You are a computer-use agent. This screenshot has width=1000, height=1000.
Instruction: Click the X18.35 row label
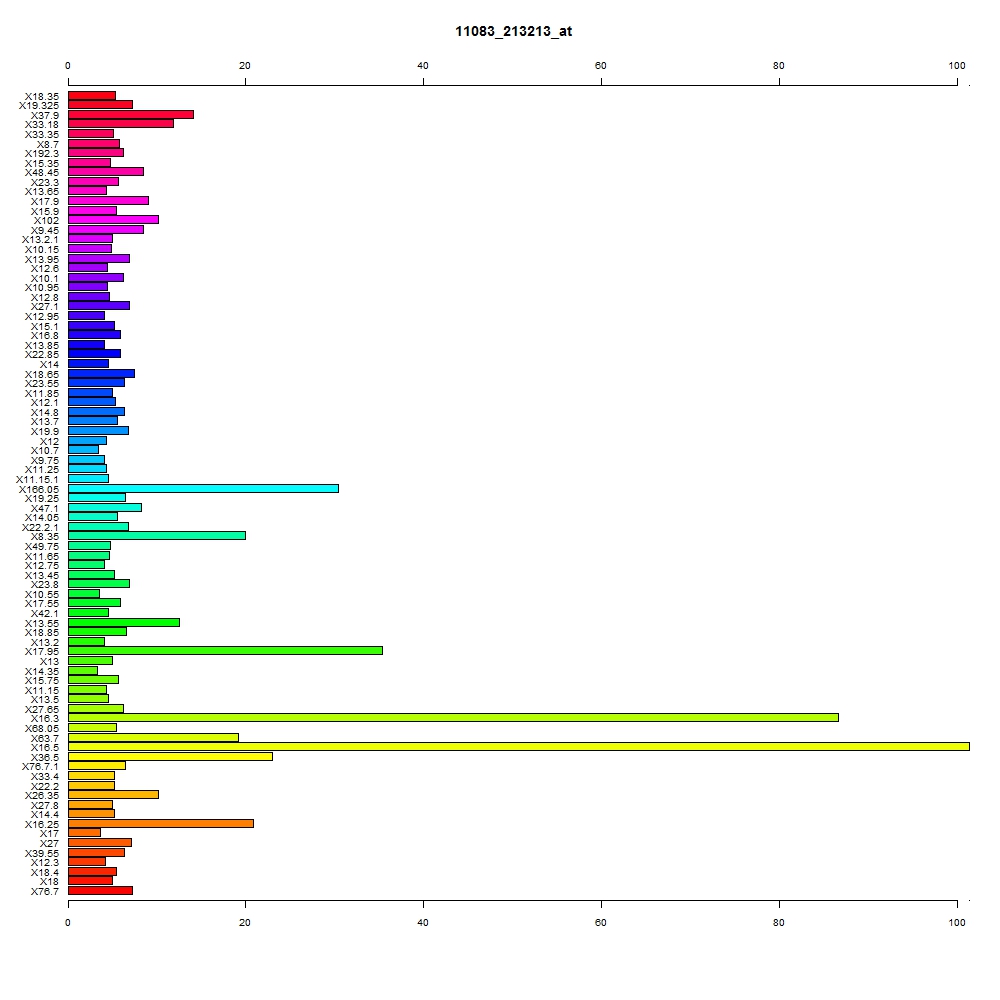42,96
